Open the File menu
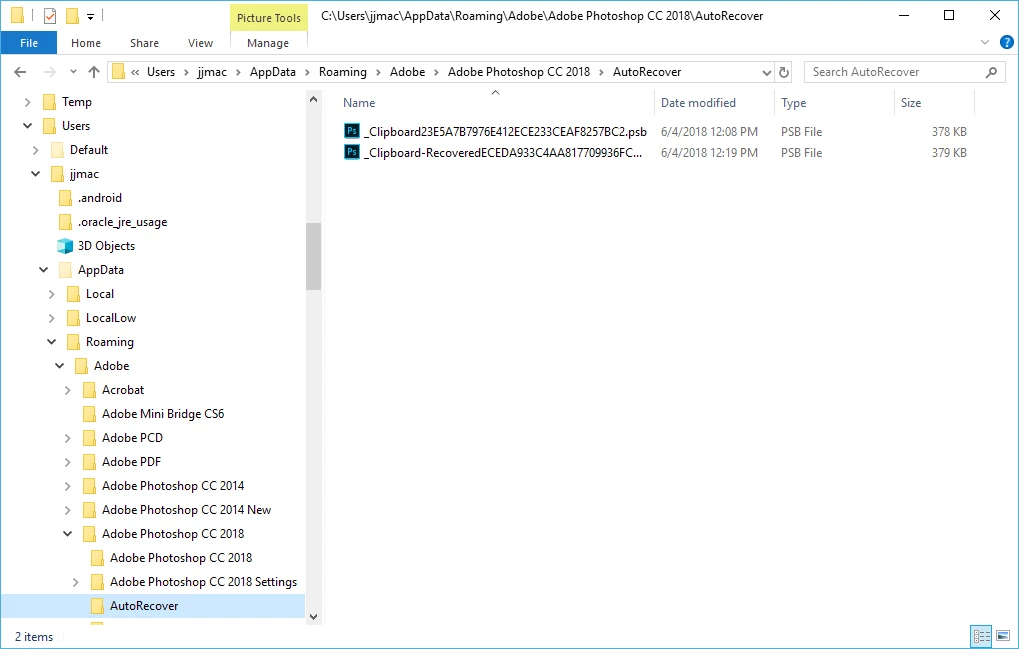 [x=29, y=43]
